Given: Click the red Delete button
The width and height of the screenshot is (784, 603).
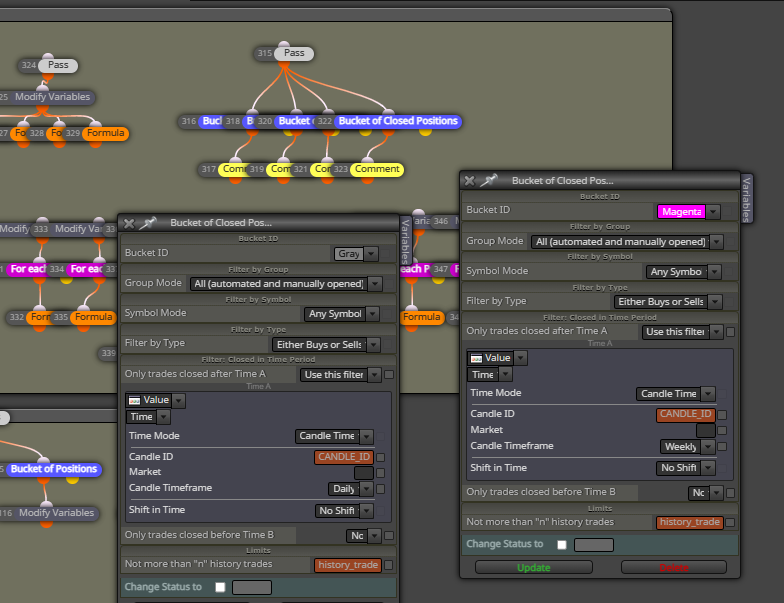Looking at the screenshot, I should click(674, 568).
